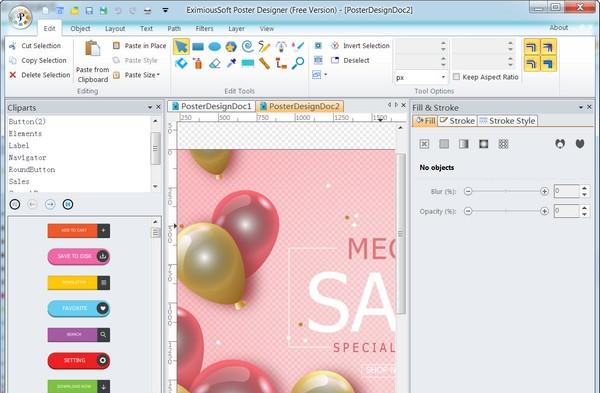The width and height of the screenshot is (600, 393).
Task: Open the Fill & Stroke panel options arrow
Action: 581,108
